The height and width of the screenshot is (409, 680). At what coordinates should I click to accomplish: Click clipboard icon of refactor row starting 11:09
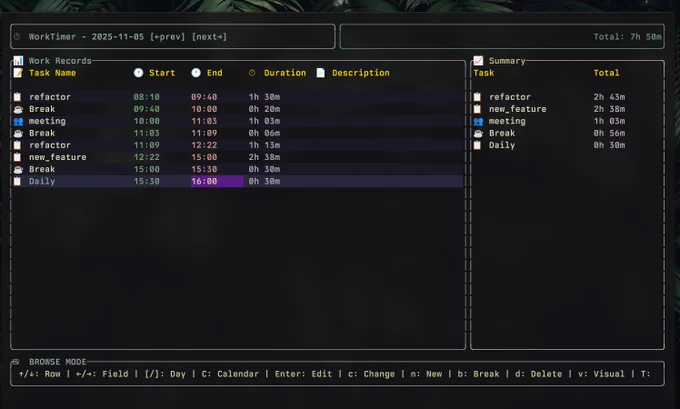(17, 145)
